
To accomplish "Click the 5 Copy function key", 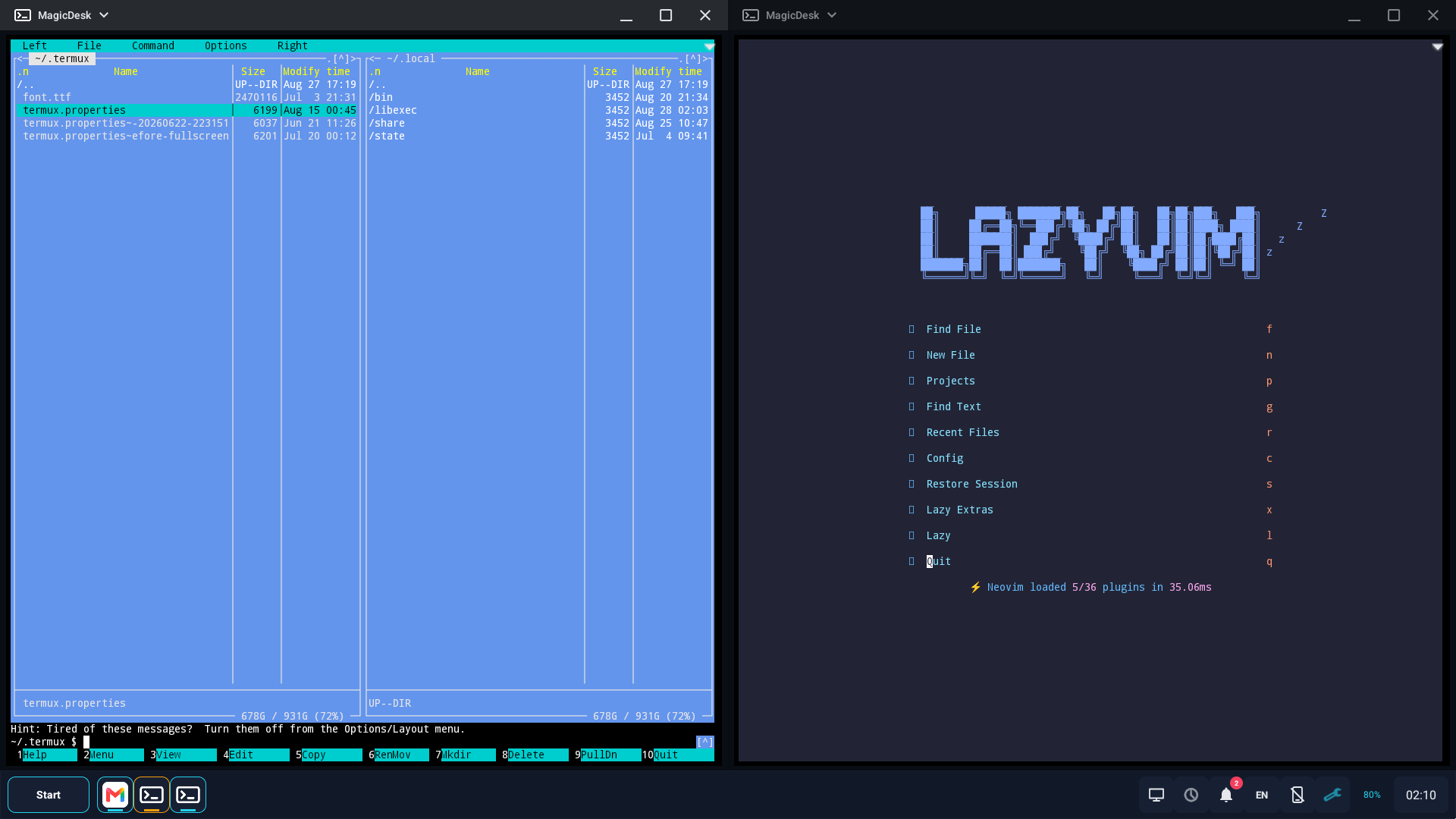I will pyautogui.click(x=328, y=755).
